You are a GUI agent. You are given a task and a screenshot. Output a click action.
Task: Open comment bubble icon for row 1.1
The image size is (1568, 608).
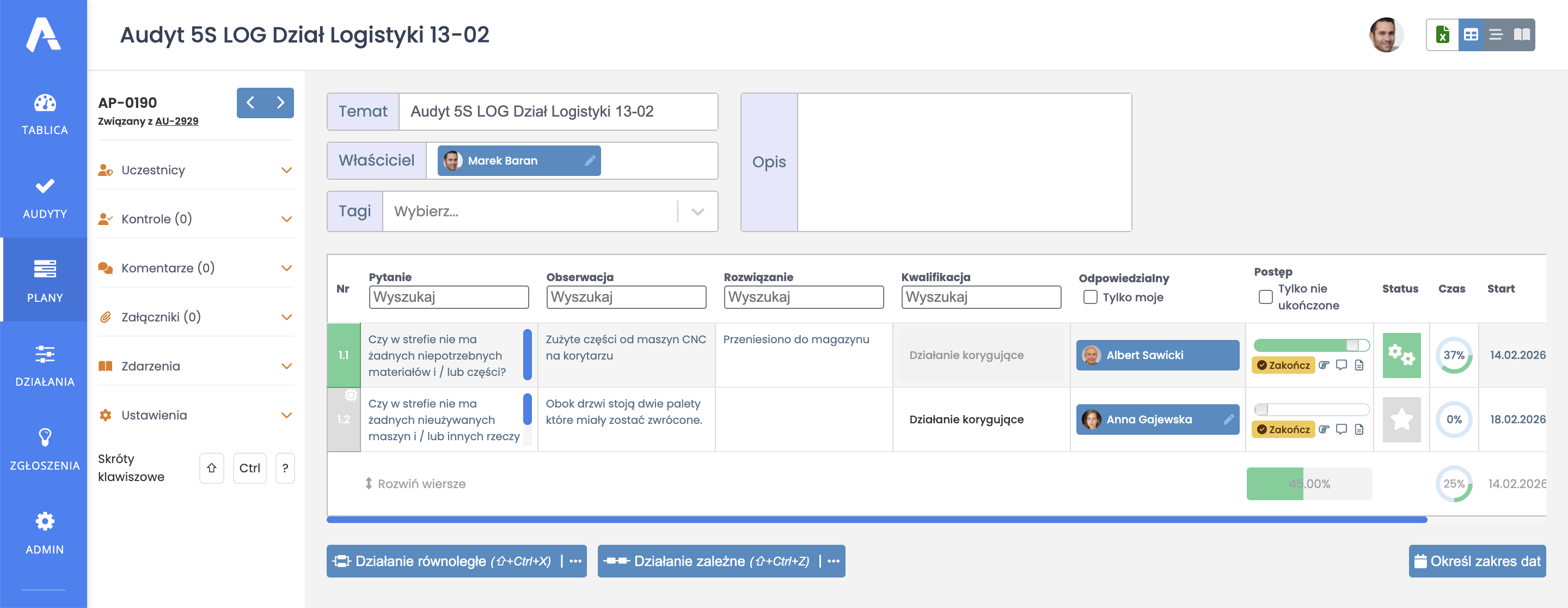1341,365
